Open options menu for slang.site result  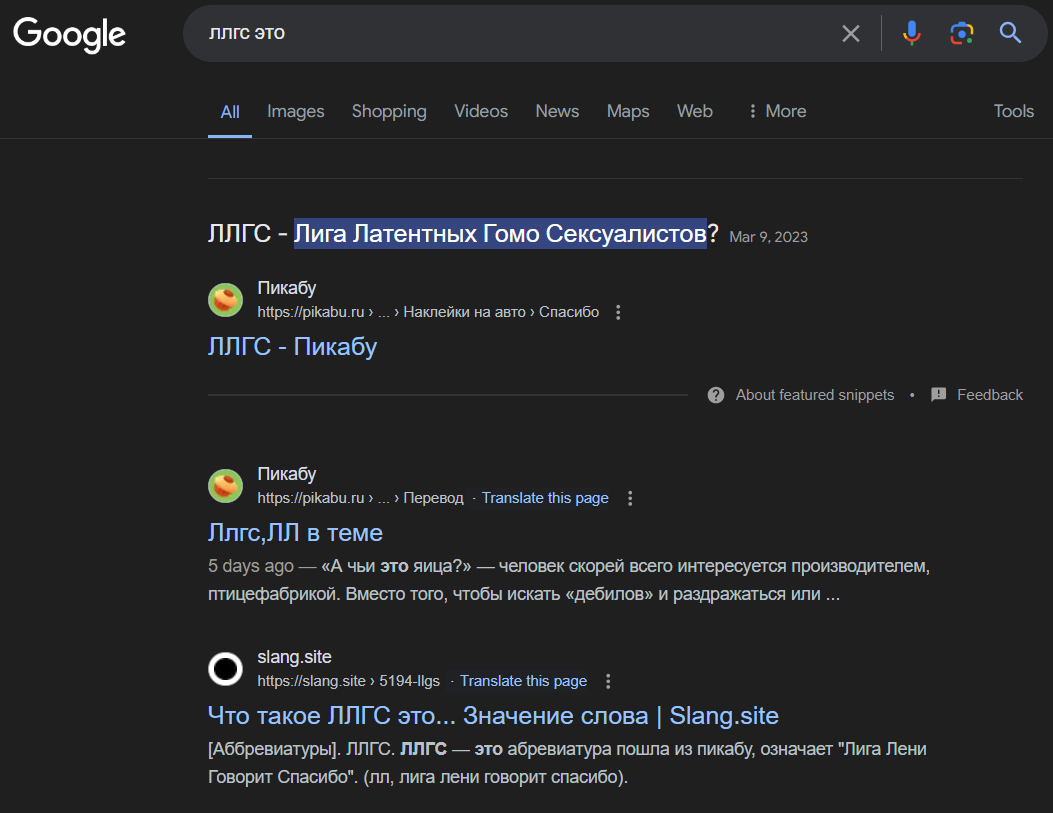[608, 681]
